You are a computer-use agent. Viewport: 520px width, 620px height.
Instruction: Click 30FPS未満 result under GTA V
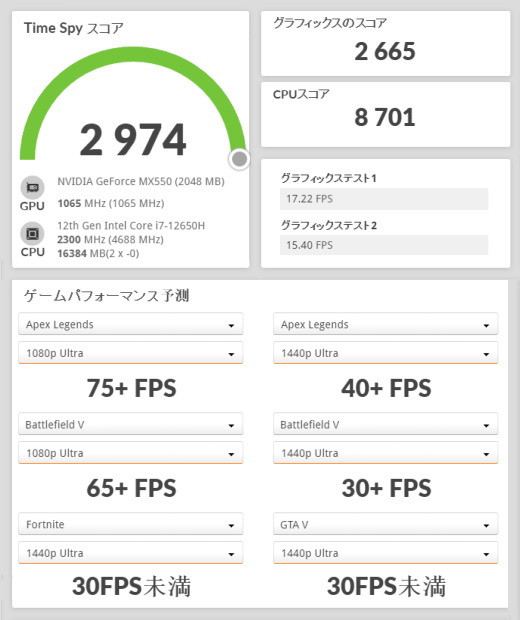(x=386, y=586)
